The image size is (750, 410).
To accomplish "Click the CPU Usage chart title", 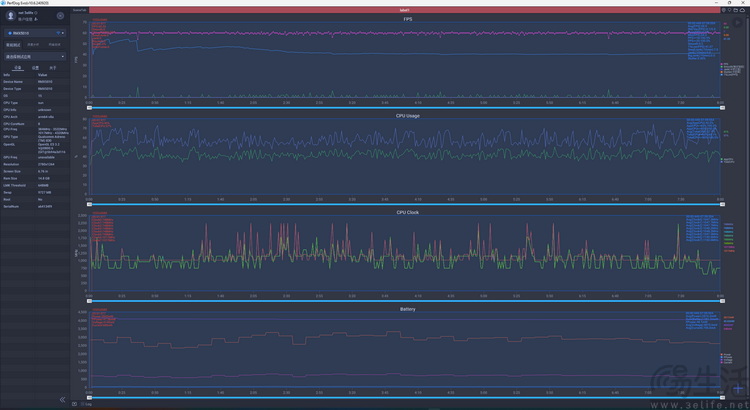I will (408, 116).
